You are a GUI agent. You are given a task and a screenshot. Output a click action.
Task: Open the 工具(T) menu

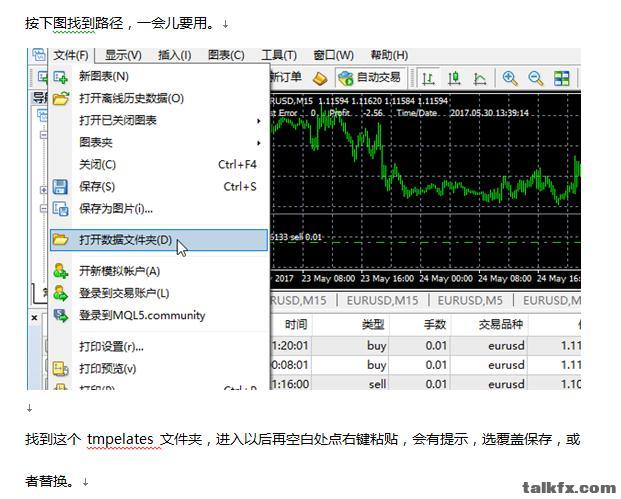point(279,55)
